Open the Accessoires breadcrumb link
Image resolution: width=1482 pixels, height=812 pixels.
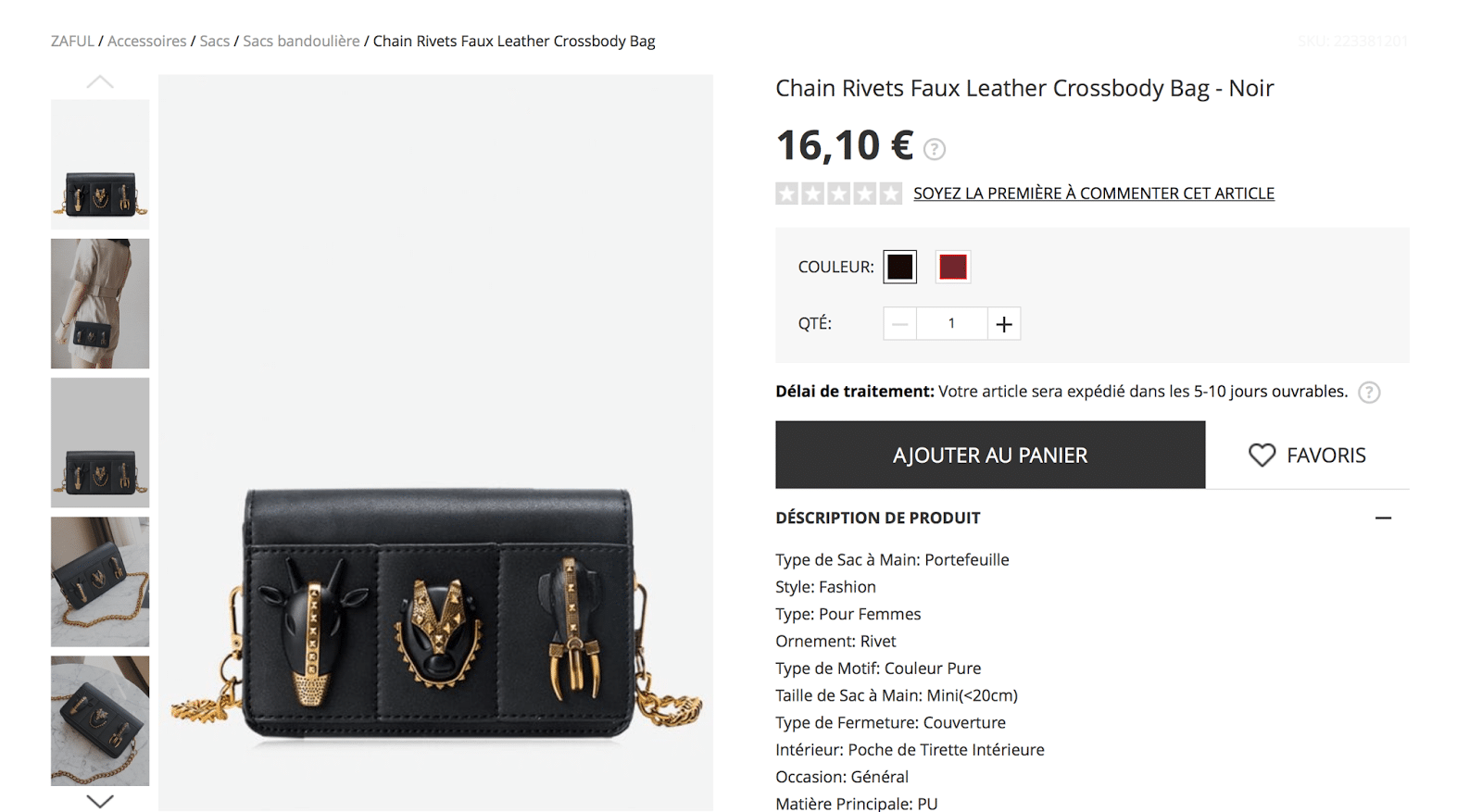[x=146, y=41]
